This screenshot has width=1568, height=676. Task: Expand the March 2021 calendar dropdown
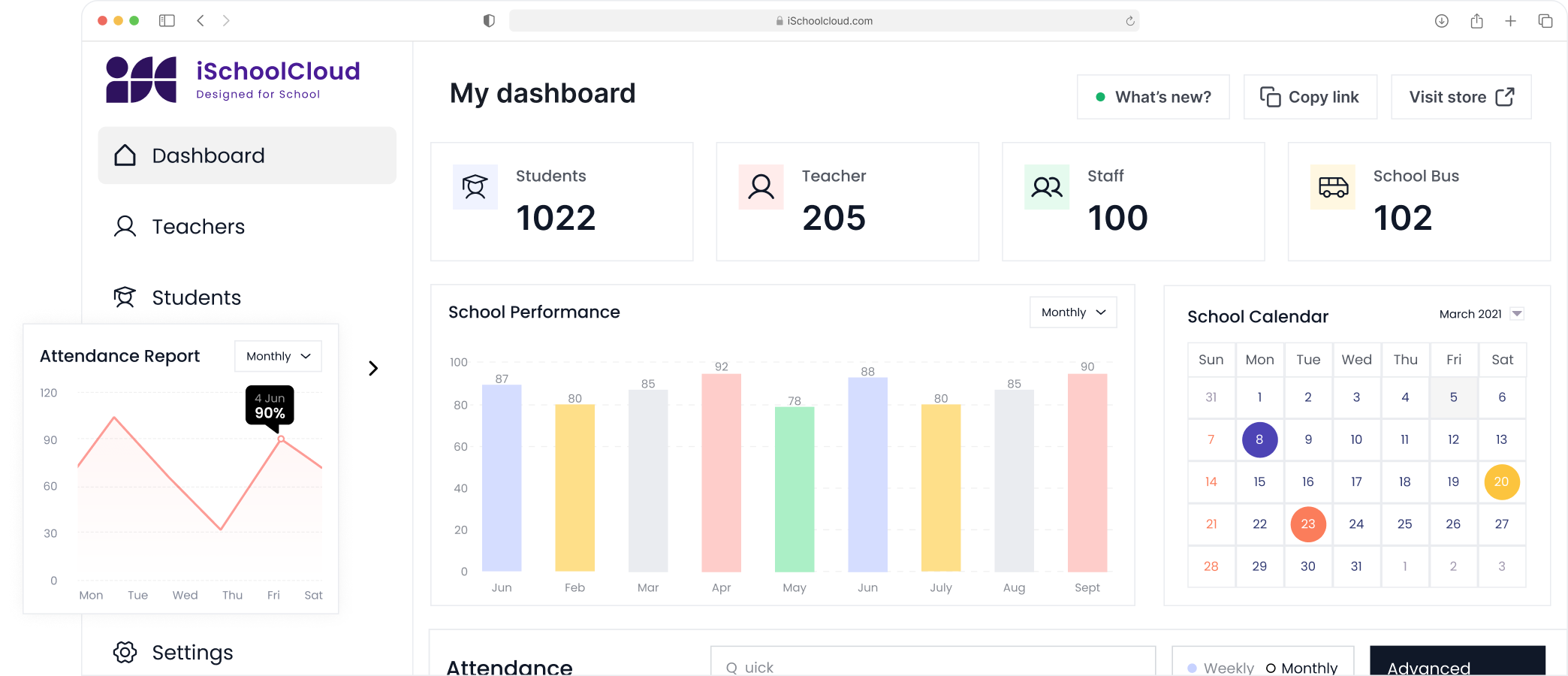[x=1517, y=314]
